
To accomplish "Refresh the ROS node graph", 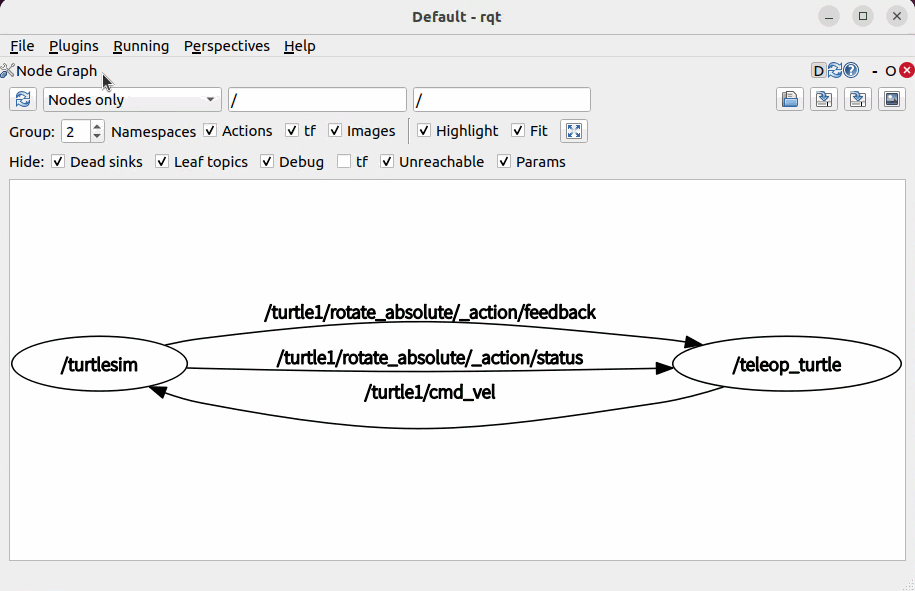I will point(23,99).
